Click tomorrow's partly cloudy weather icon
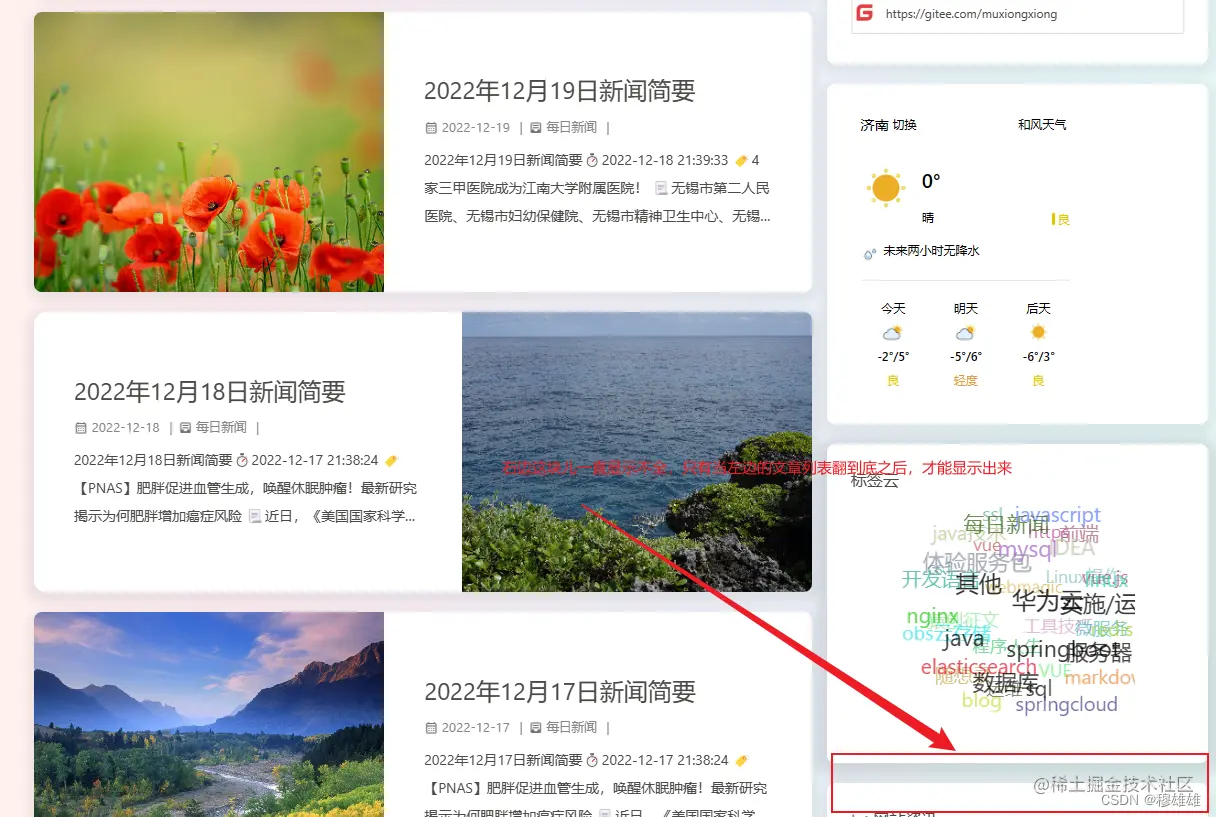 964,334
